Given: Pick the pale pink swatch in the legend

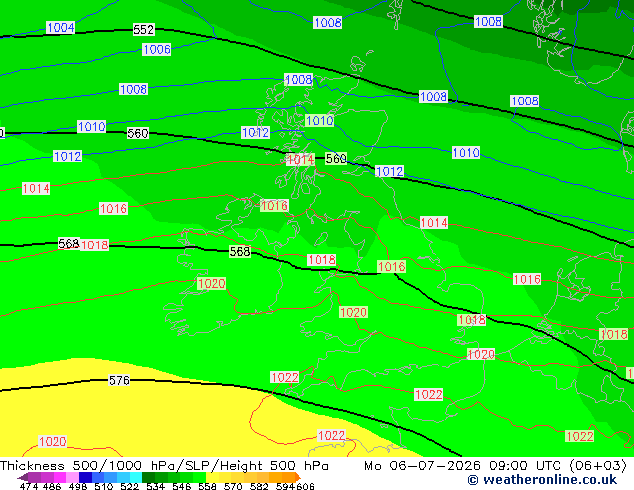Looking at the screenshot, I should [x=72, y=477].
